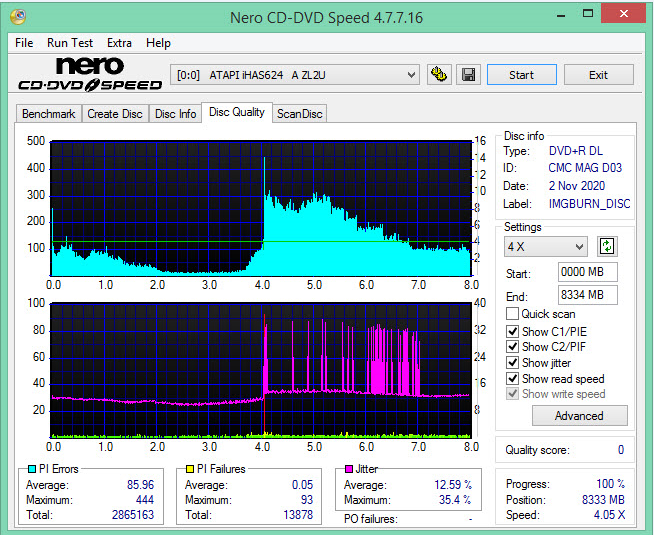The image size is (654, 535).
Task: Click the Advanced settings button
Action: 579,416
